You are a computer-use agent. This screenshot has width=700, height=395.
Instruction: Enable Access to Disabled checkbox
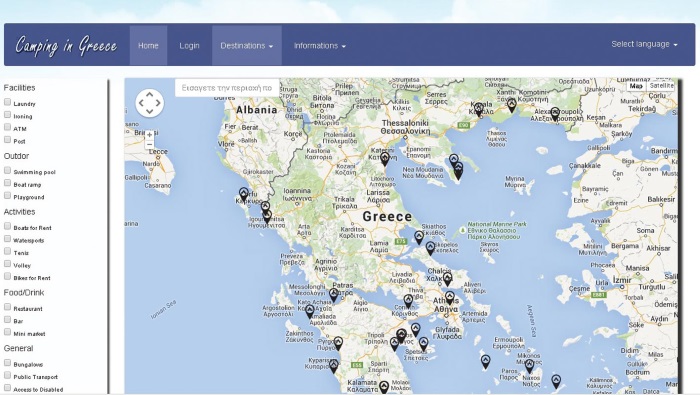point(7,388)
